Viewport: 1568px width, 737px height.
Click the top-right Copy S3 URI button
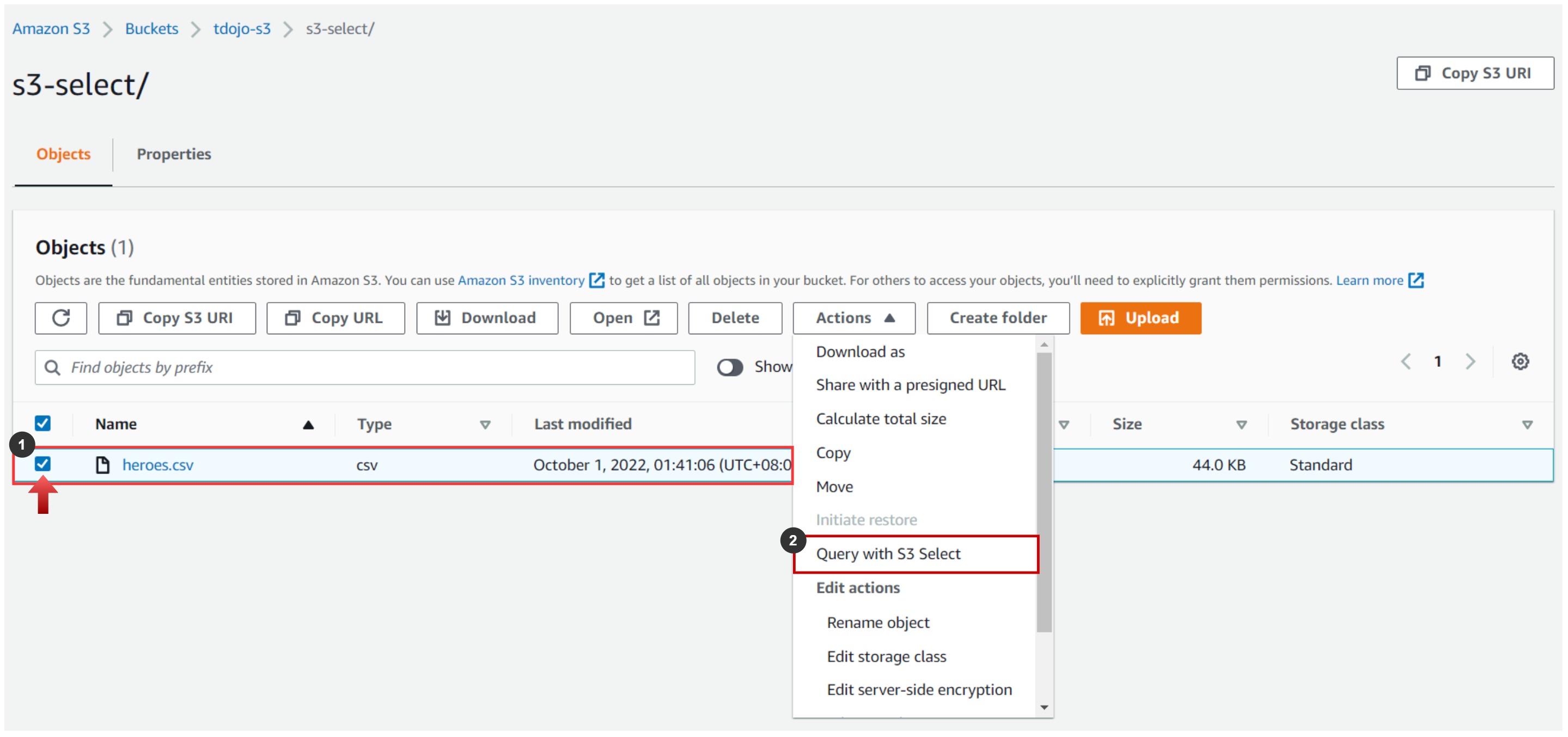[x=1474, y=73]
